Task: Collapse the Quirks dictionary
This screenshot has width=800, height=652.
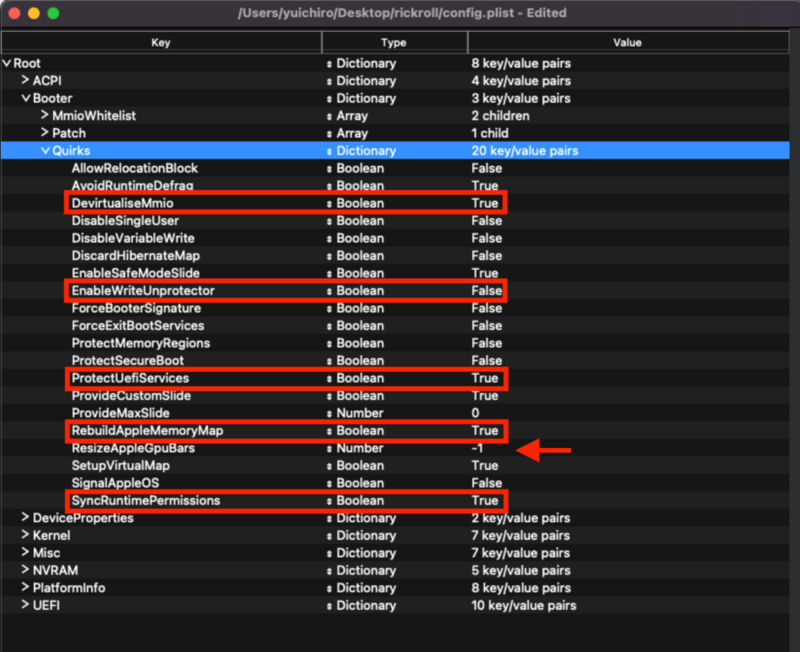Action: point(45,151)
